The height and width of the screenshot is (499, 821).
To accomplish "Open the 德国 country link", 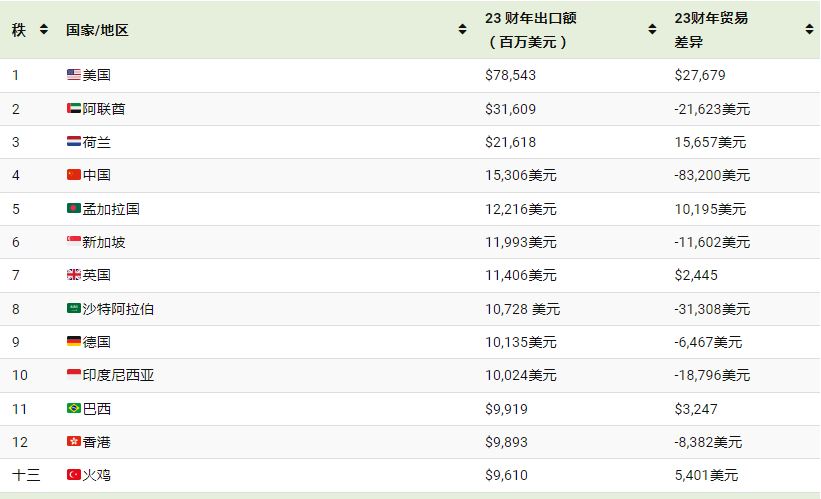I will click(97, 342).
